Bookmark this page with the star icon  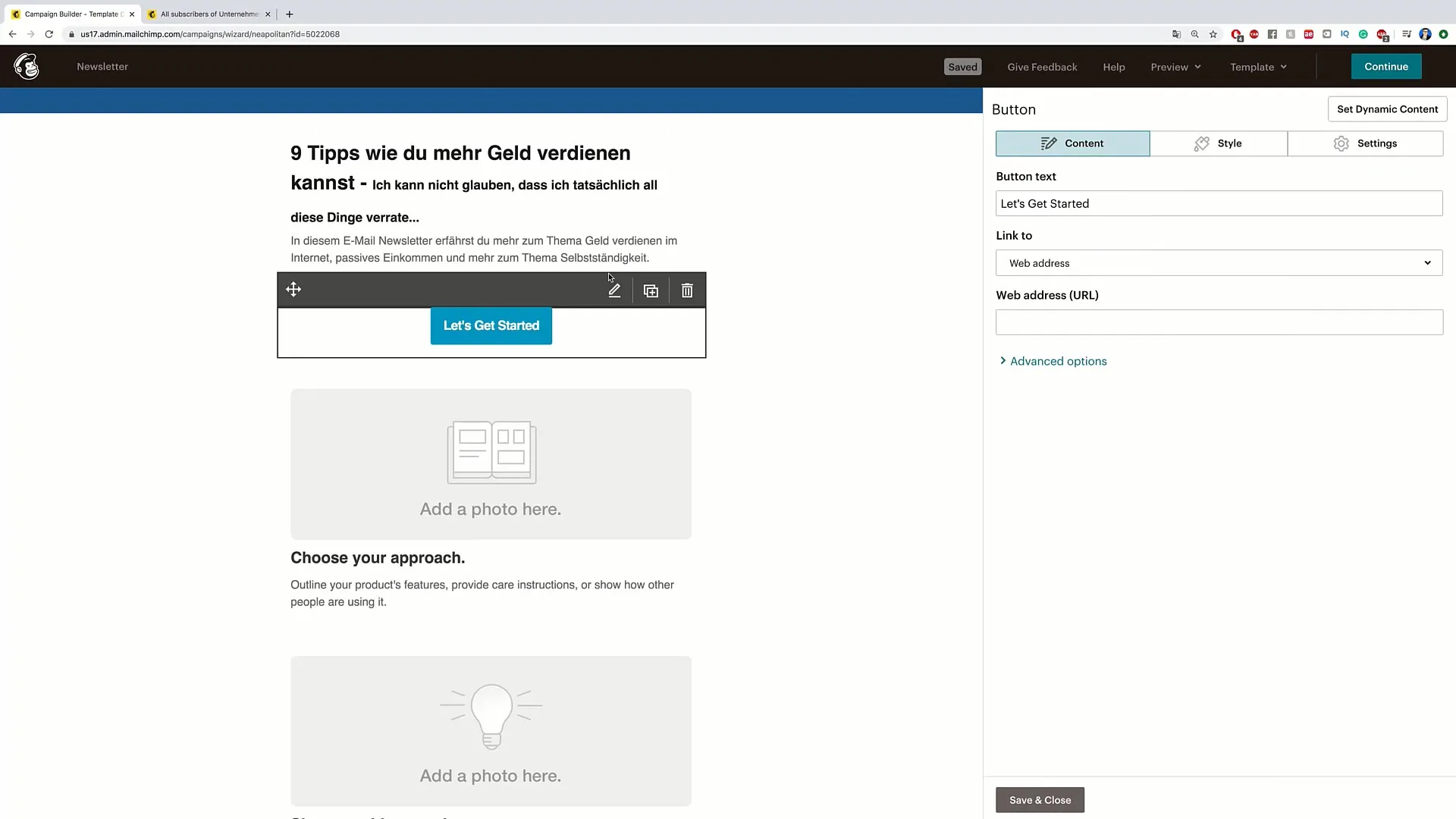(1213, 34)
